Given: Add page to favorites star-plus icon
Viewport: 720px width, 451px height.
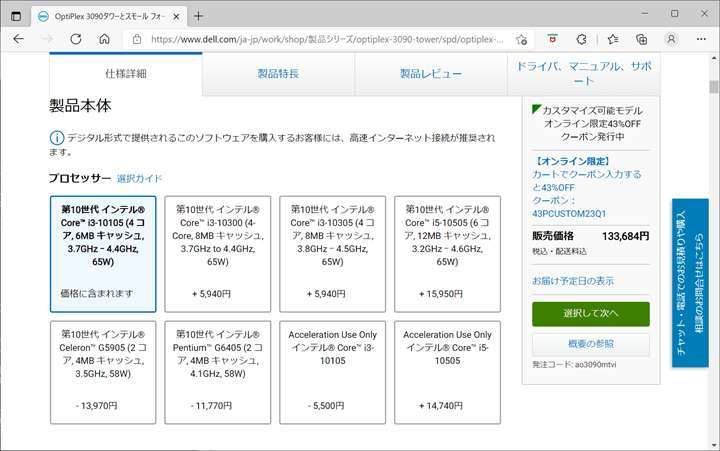Looking at the screenshot, I should (x=521, y=39).
